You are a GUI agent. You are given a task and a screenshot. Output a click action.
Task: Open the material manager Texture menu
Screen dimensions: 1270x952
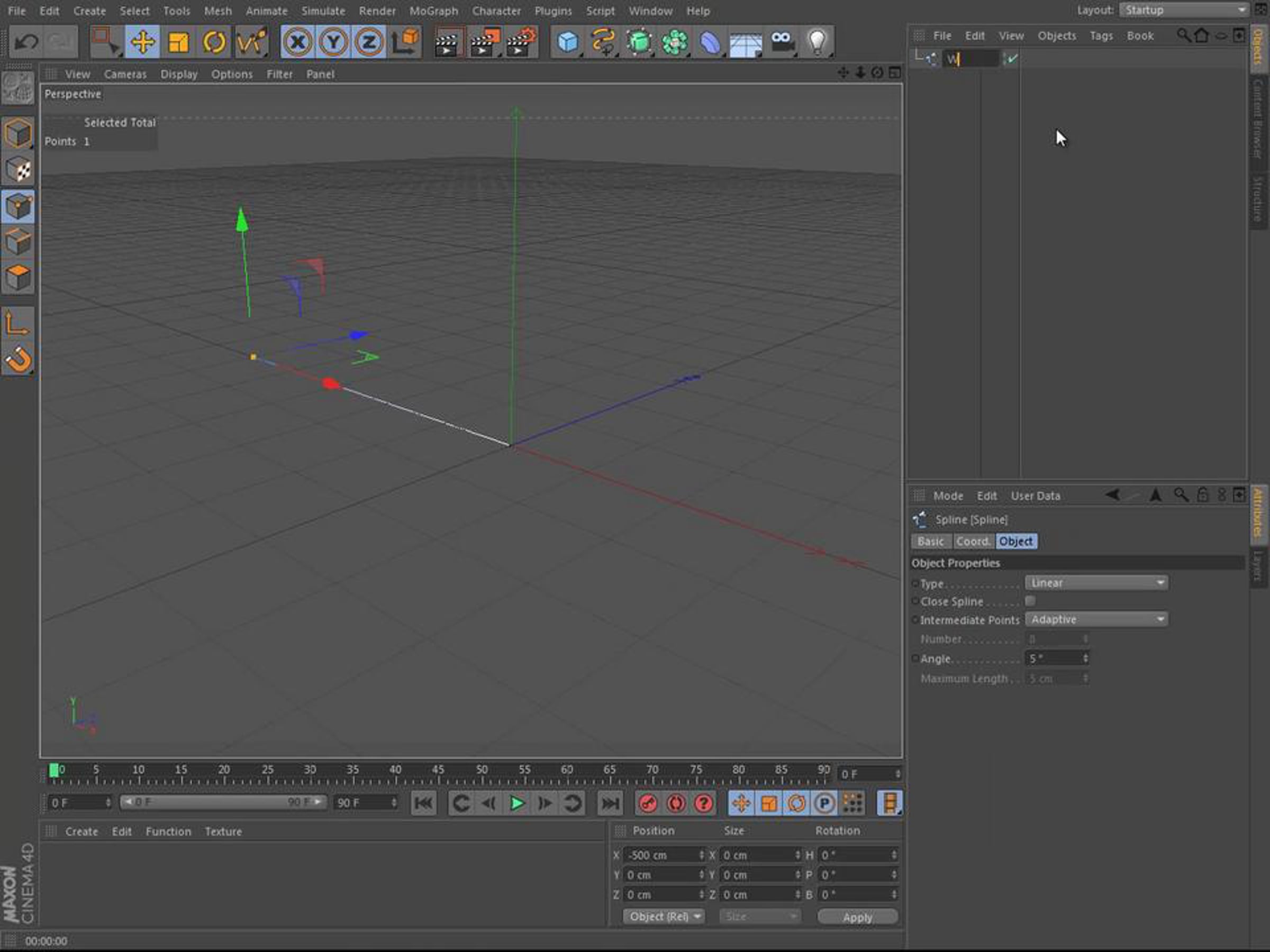coord(223,831)
